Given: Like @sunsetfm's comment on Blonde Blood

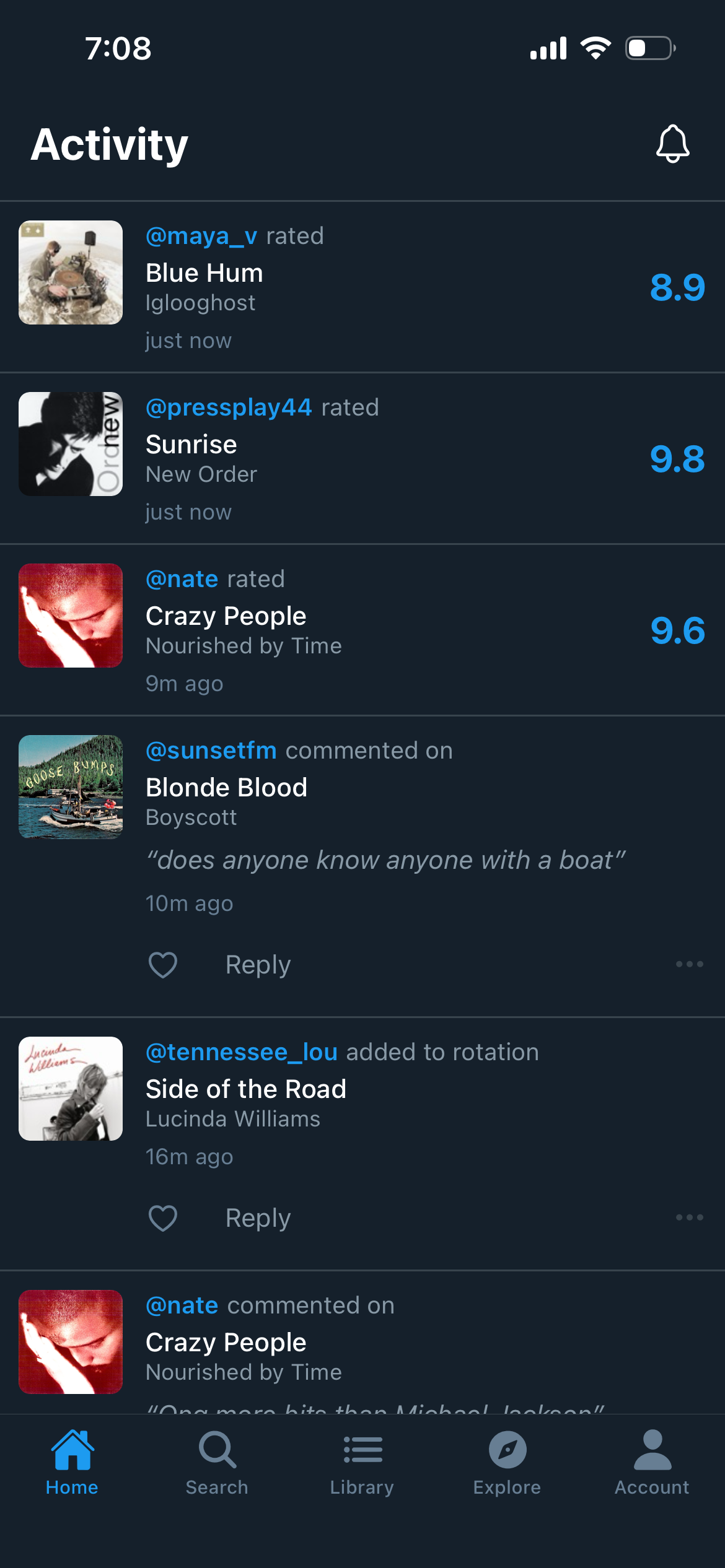Looking at the screenshot, I should click(162, 964).
